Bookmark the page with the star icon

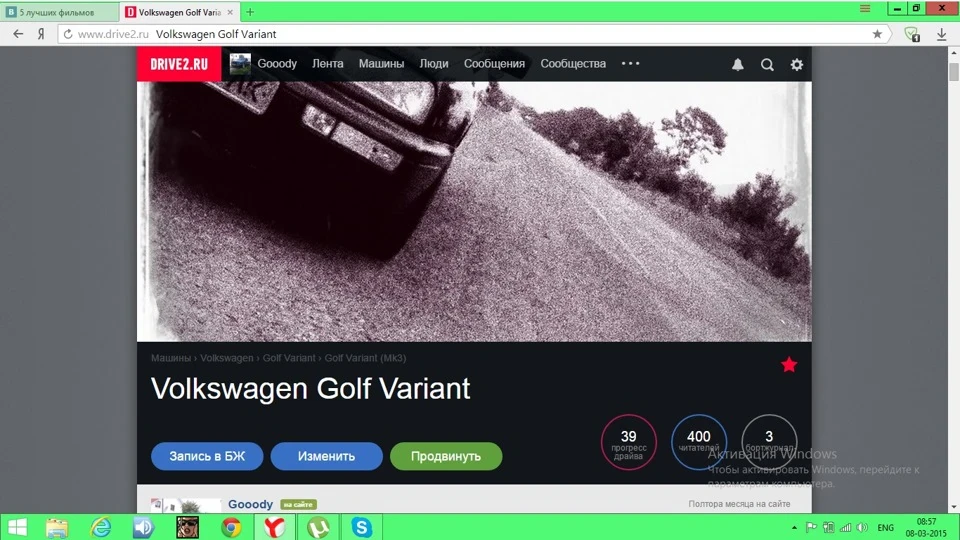point(877,34)
